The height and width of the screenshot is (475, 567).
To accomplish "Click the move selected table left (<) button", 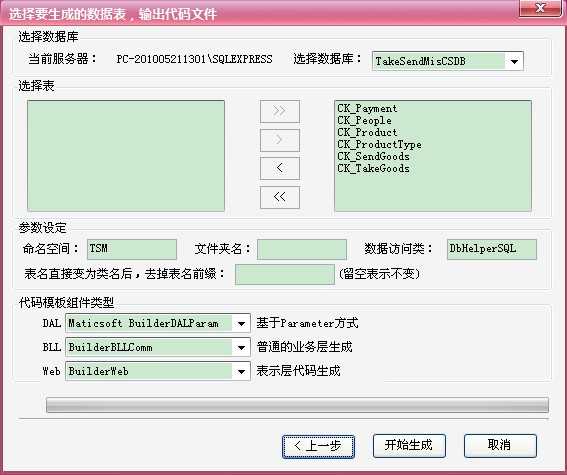I will click(280, 168).
